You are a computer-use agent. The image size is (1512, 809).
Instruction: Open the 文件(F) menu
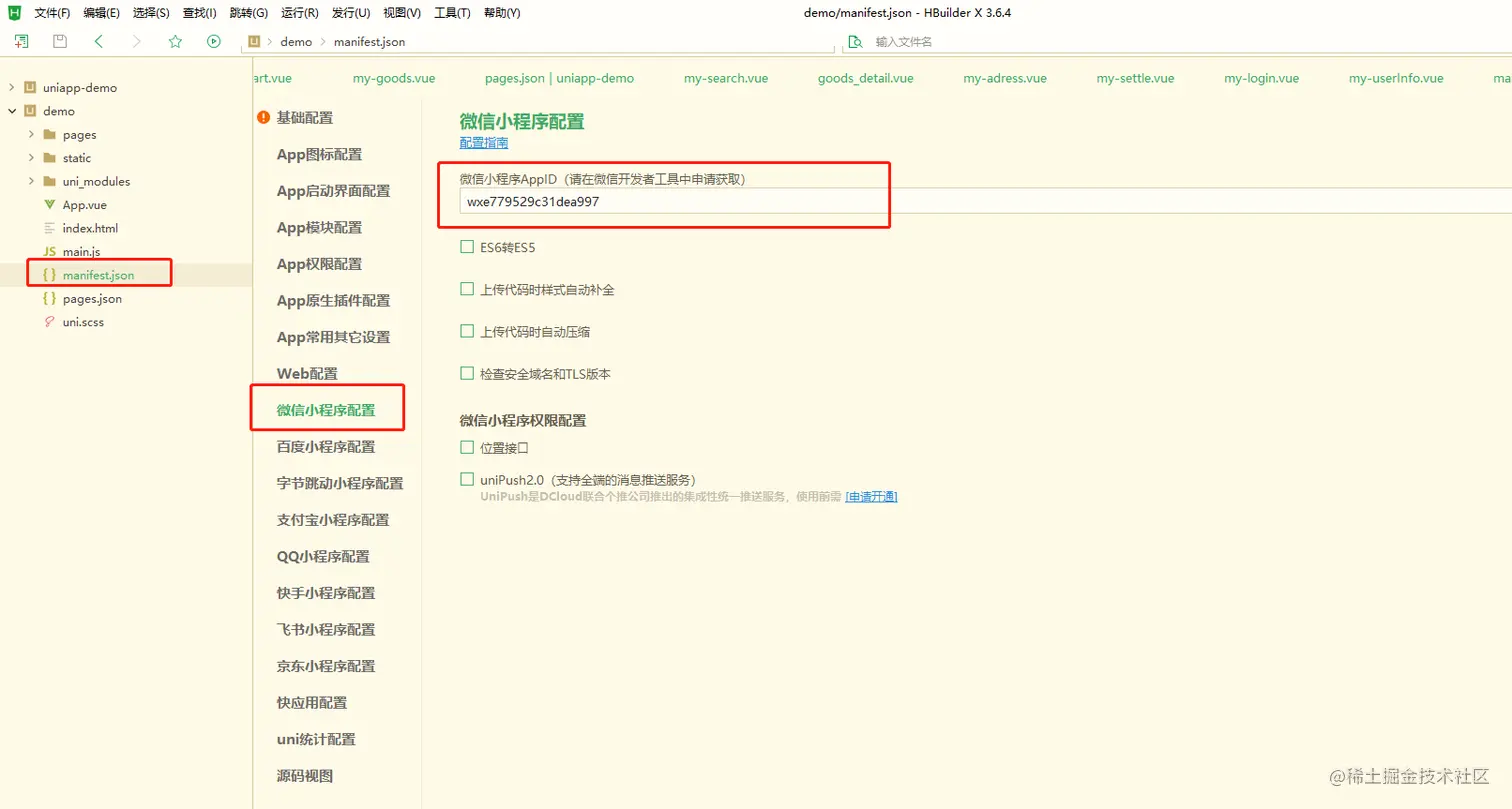pos(52,13)
